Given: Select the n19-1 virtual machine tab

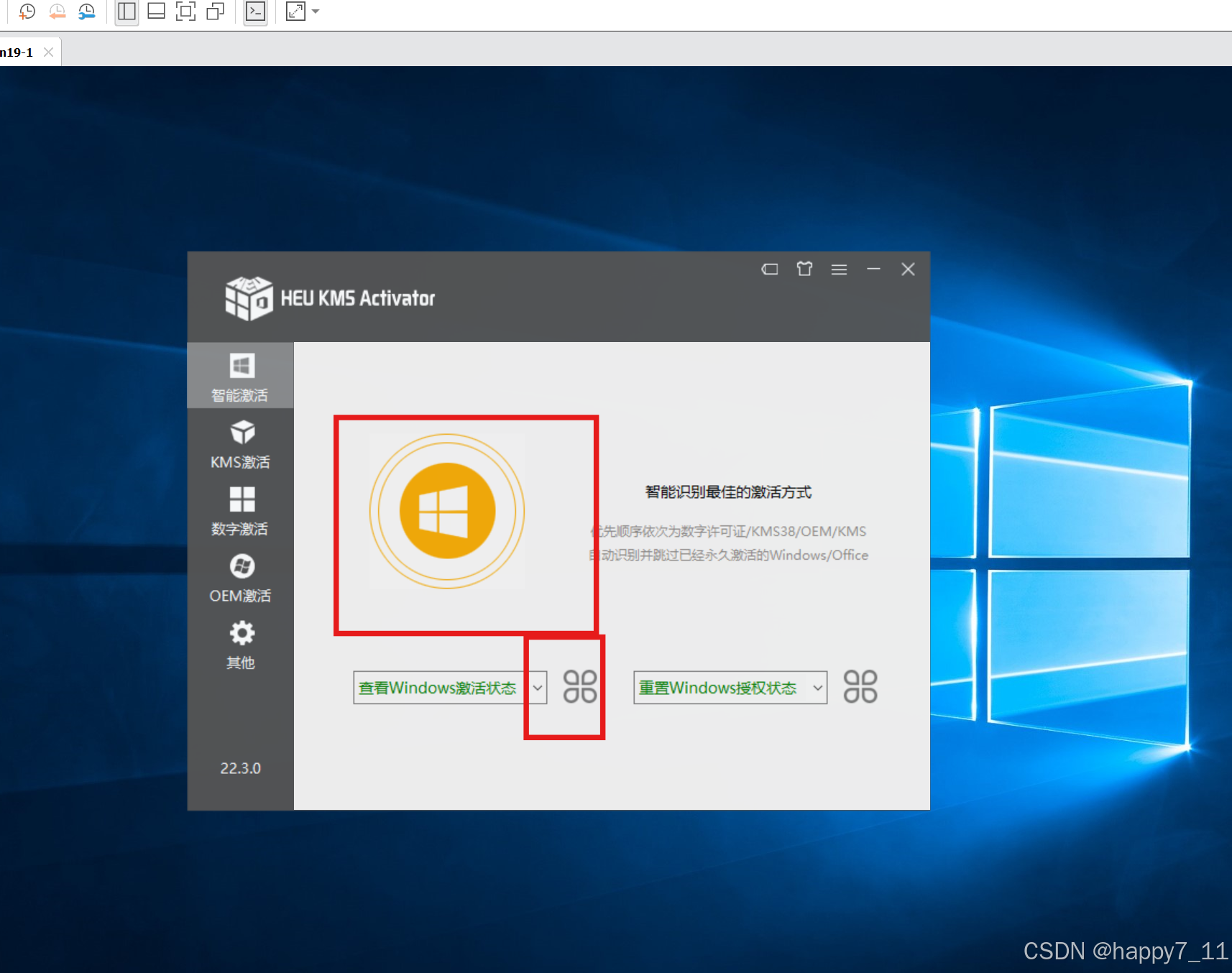Looking at the screenshot, I should [x=17, y=52].
